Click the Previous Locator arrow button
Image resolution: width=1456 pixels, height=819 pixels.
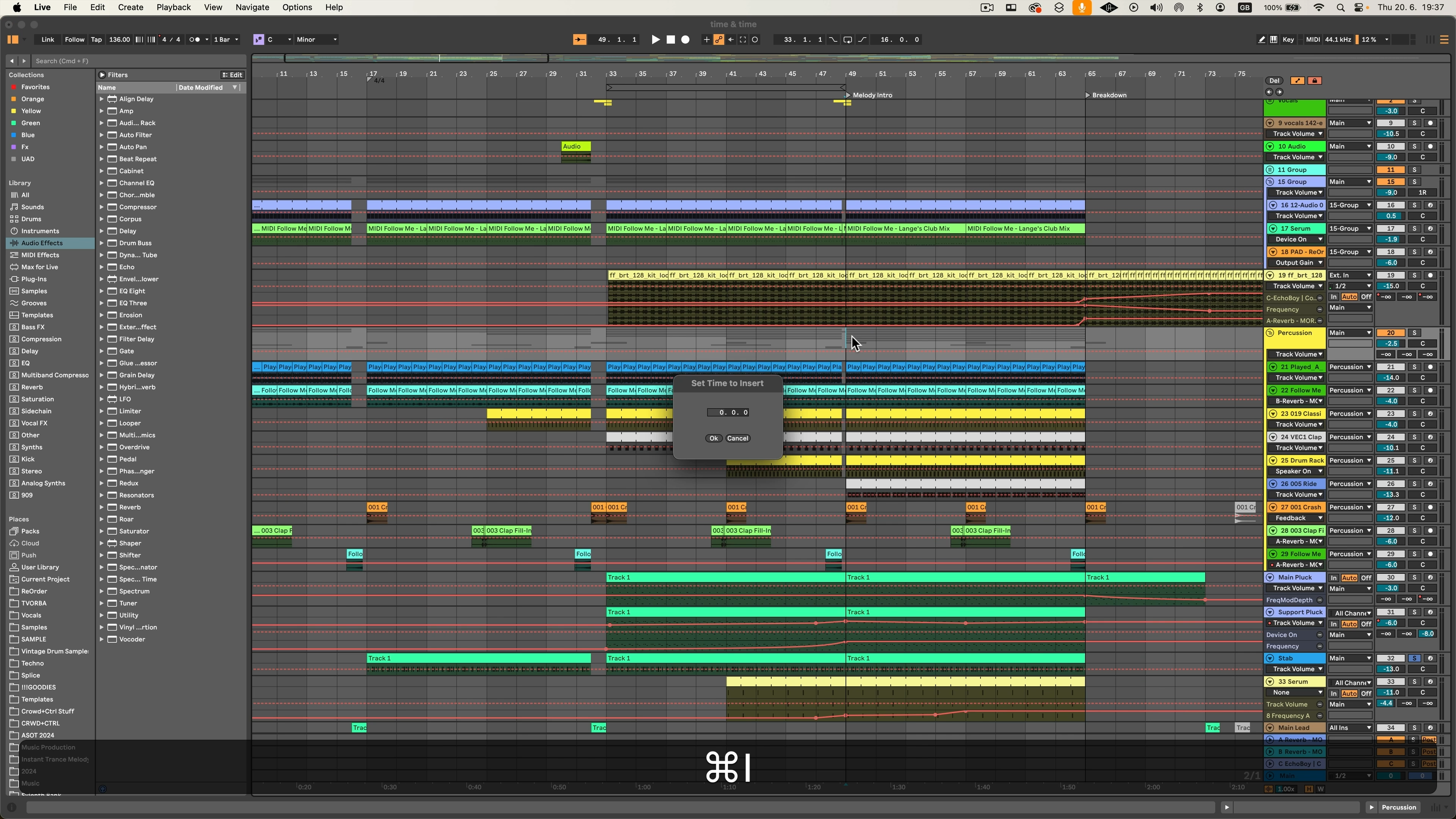click(1269, 91)
